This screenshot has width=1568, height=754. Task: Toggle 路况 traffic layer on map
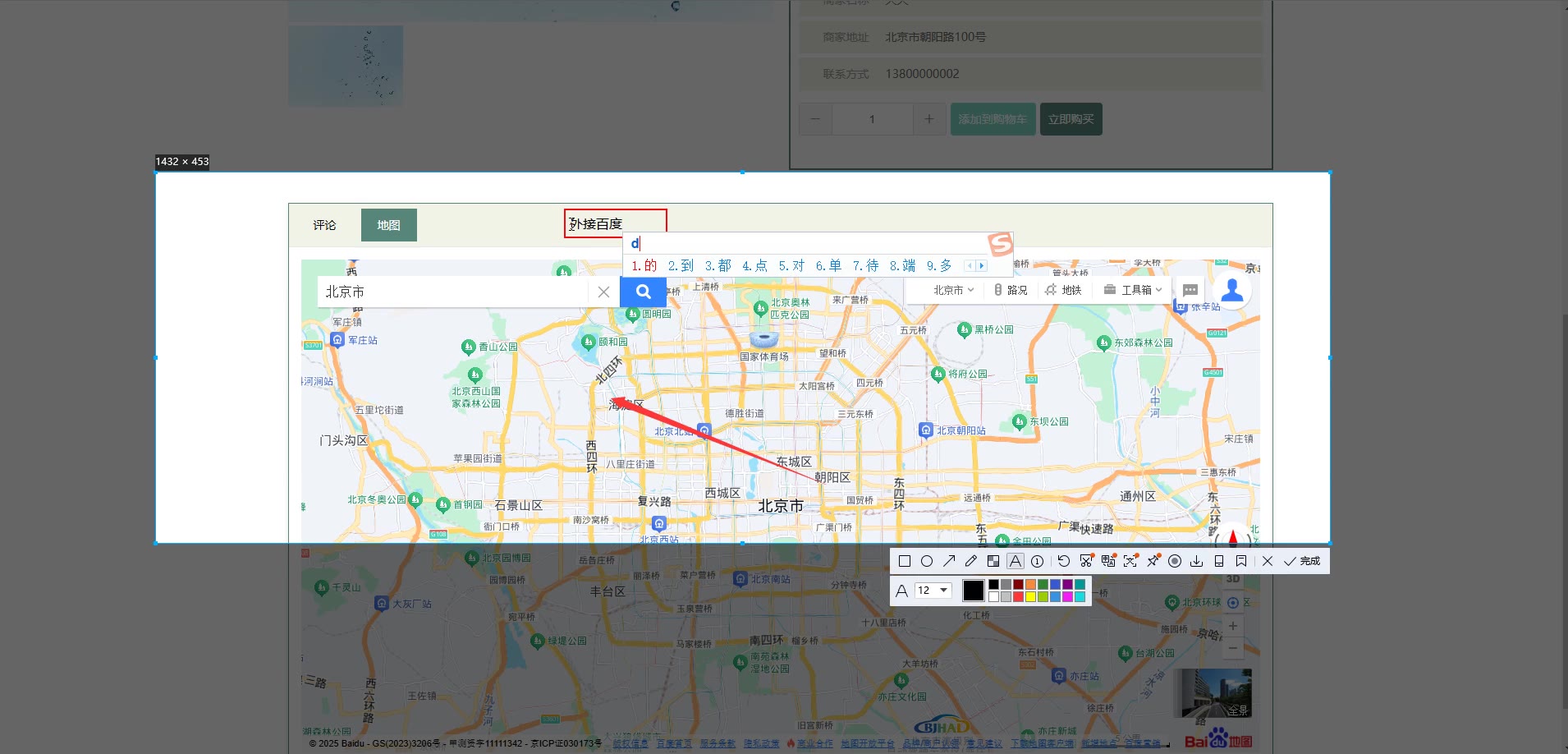[x=1011, y=290]
